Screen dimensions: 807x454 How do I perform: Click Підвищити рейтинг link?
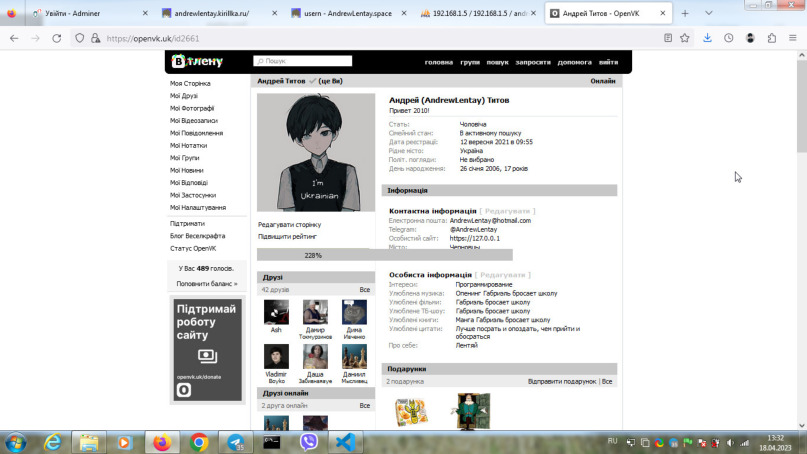tap(287, 237)
